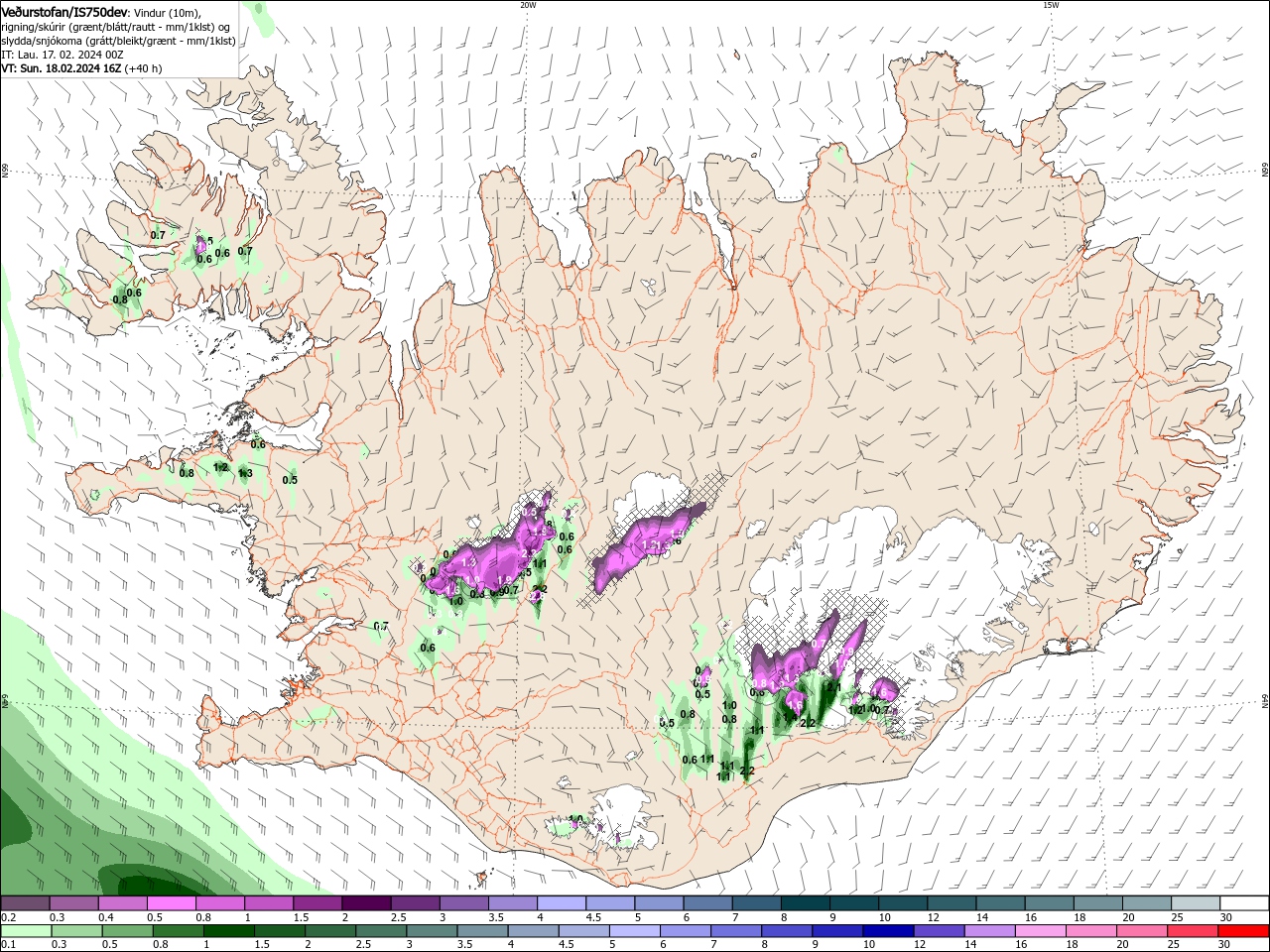Choose the top-row legend swatch labeled 18
This screenshot has height=952, width=1270.
click(x=1096, y=903)
